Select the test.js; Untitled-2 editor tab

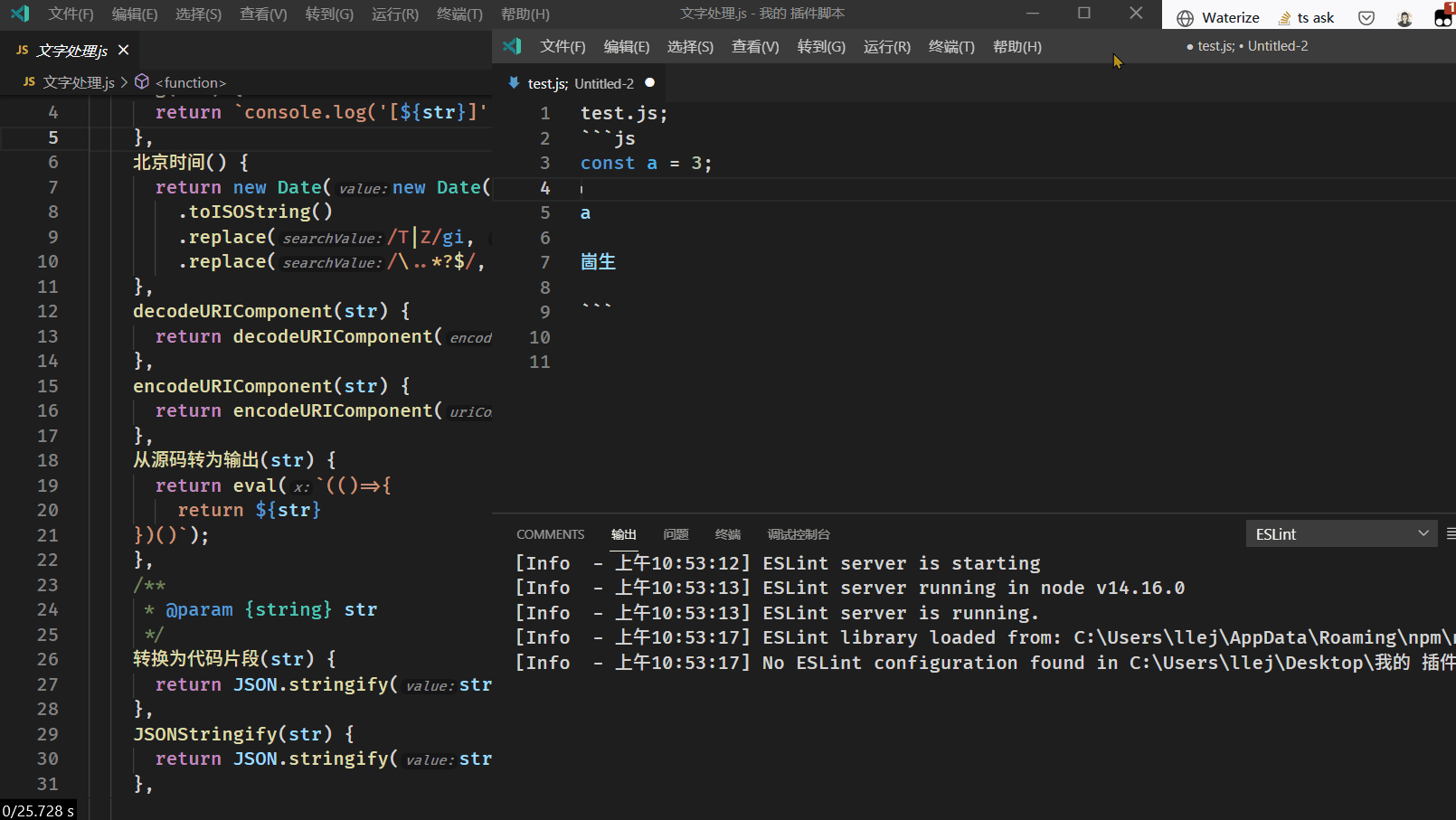tap(581, 83)
